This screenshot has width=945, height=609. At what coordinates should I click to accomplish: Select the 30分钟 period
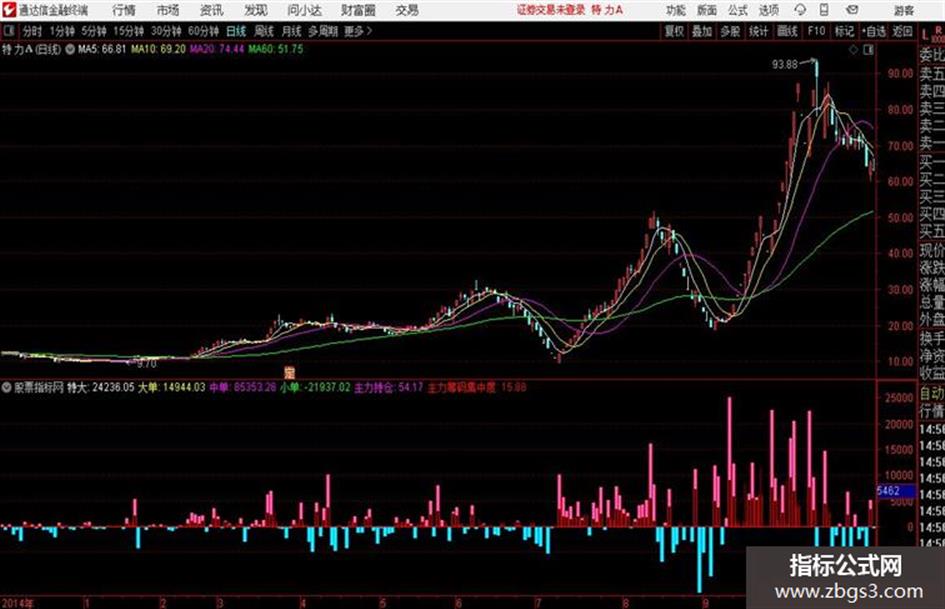coord(166,31)
